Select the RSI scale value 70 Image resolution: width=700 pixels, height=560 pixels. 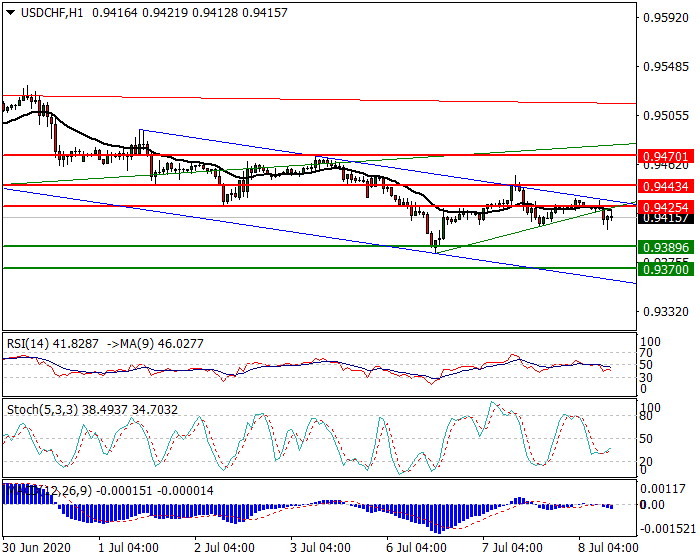[646, 353]
